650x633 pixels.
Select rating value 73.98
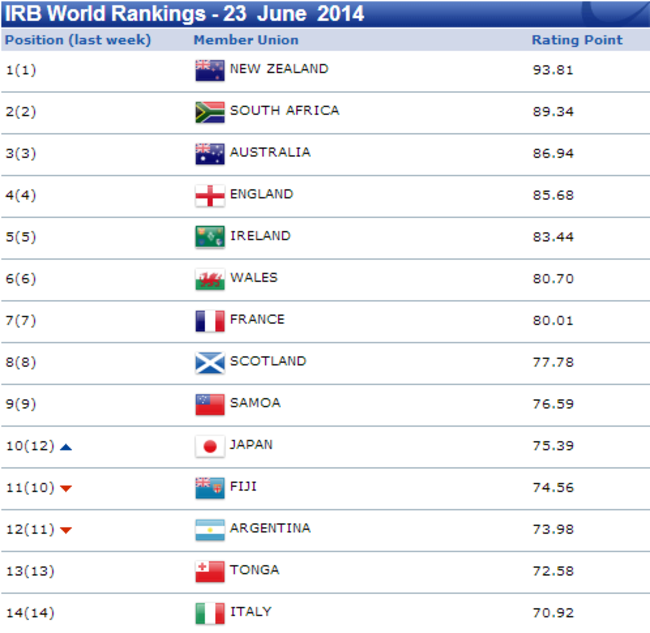click(553, 529)
